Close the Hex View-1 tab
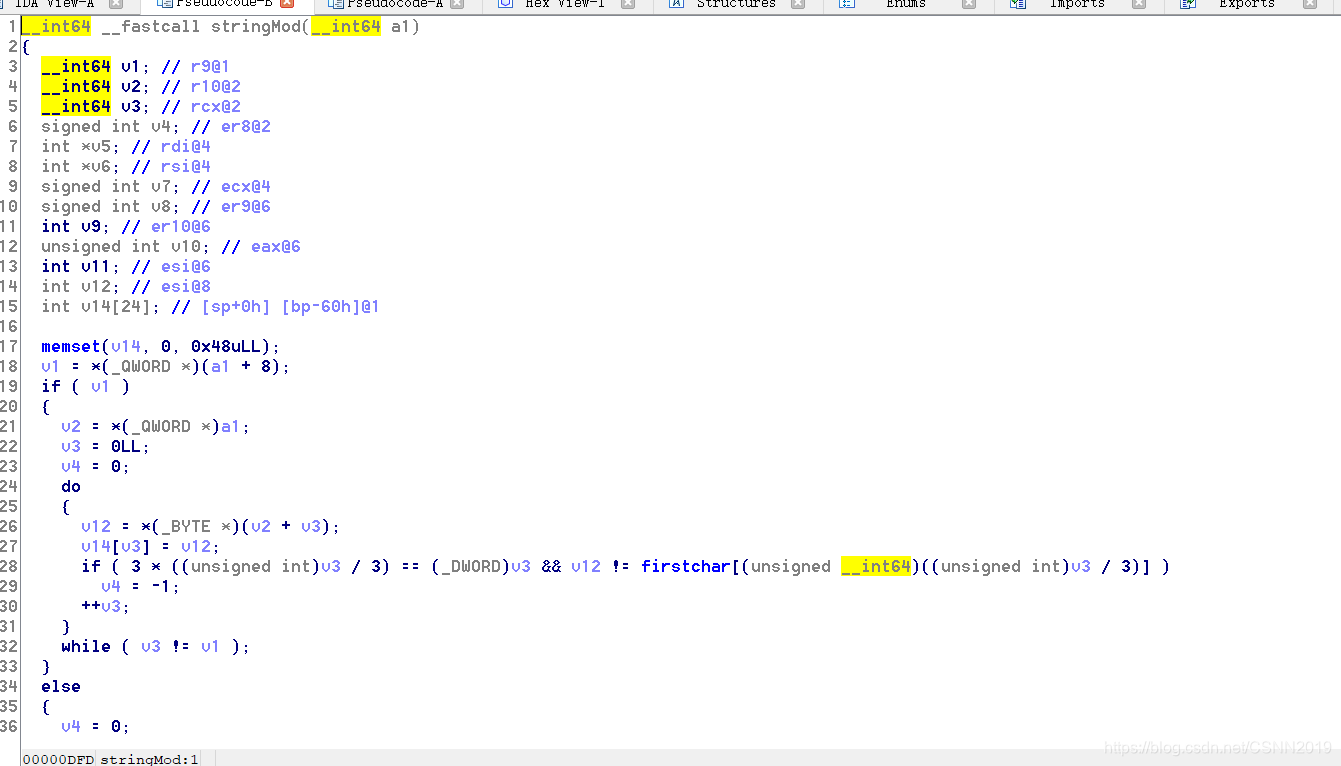The width and height of the screenshot is (1341, 766). [x=628, y=4]
